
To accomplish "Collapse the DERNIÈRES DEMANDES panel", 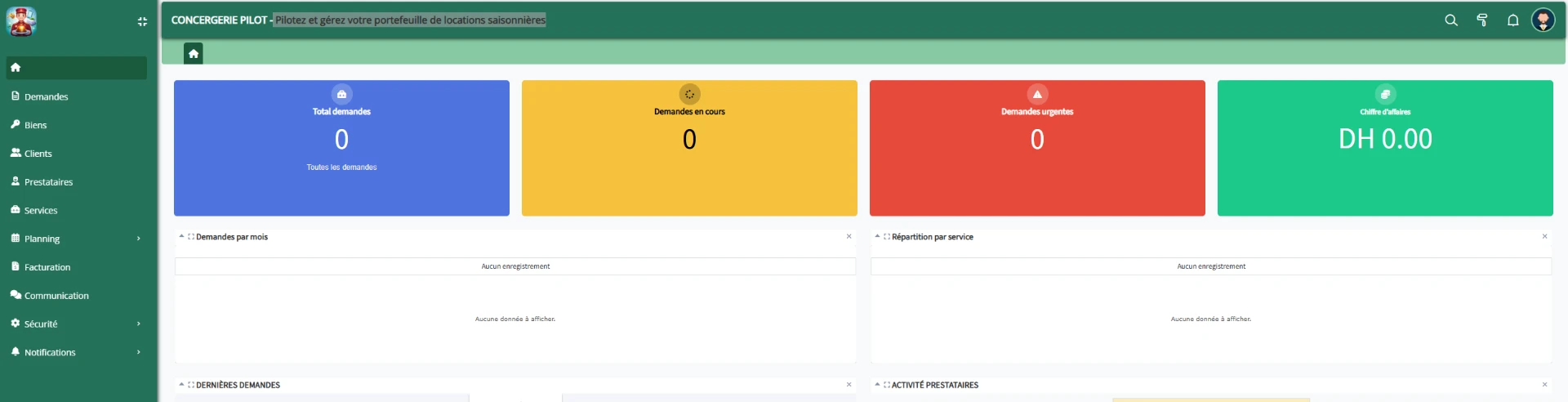I will click(182, 384).
